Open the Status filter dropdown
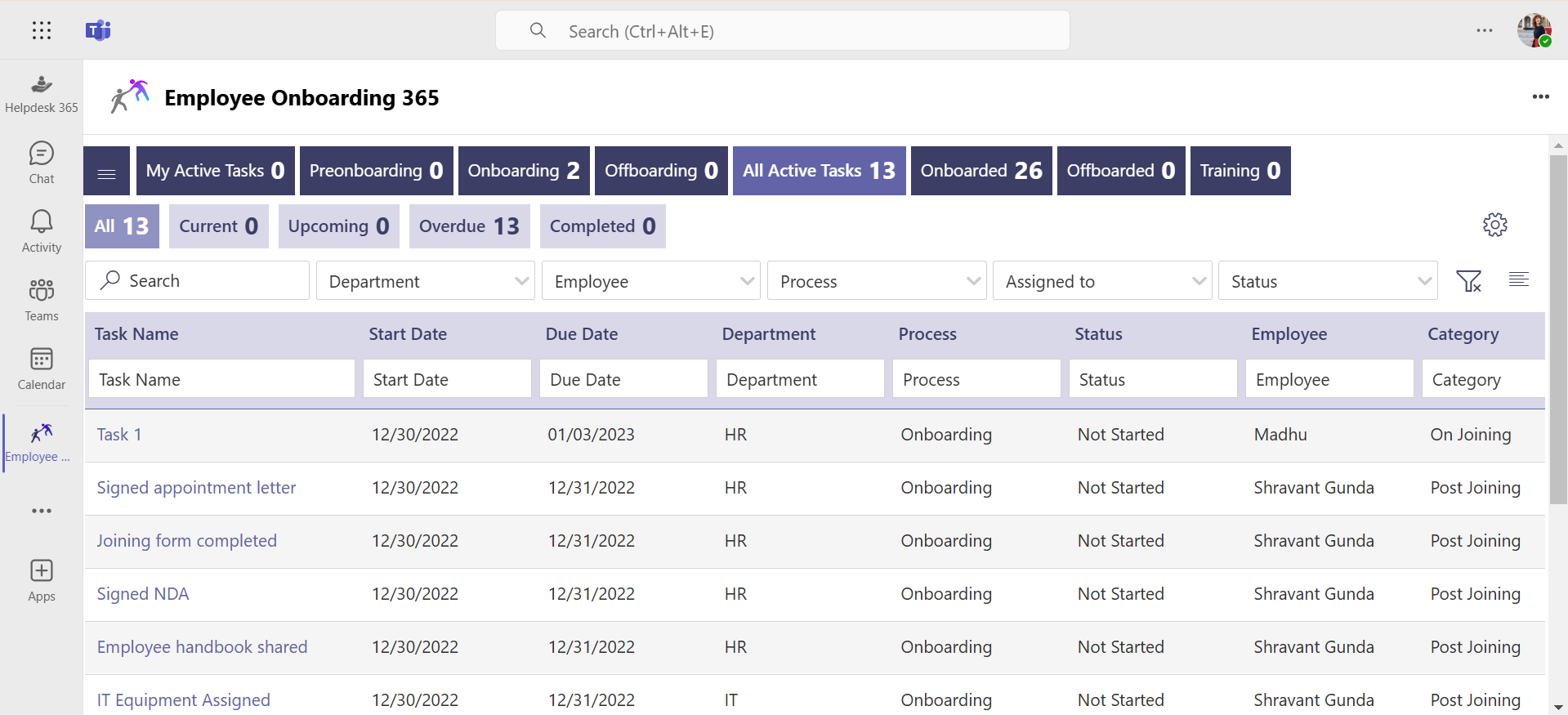The image size is (1568, 715). (x=1328, y=281)
